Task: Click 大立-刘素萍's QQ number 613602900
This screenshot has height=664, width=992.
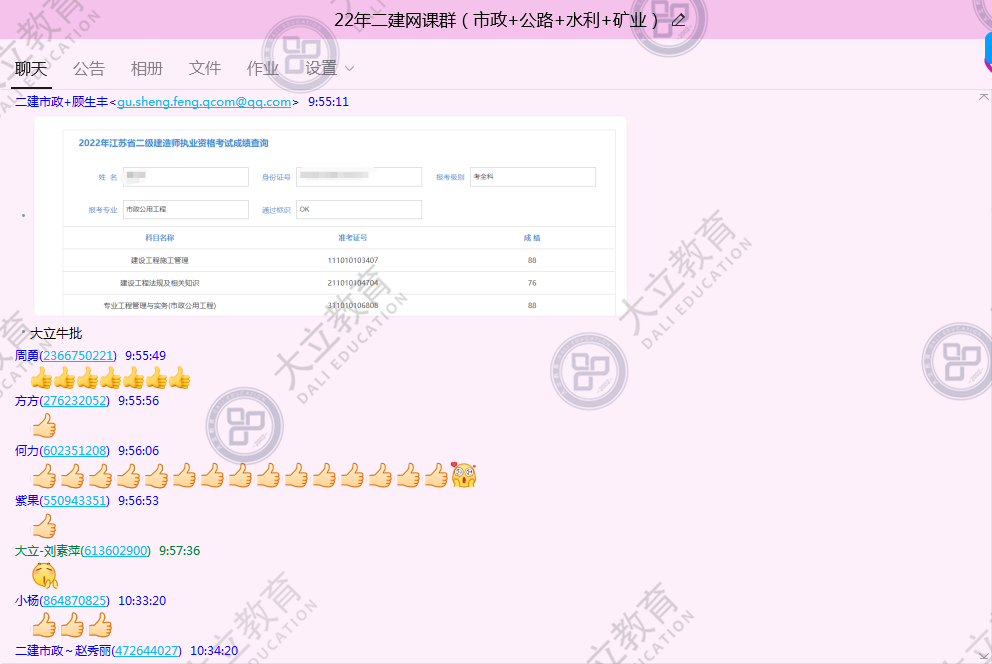Action: pos(116,550)
